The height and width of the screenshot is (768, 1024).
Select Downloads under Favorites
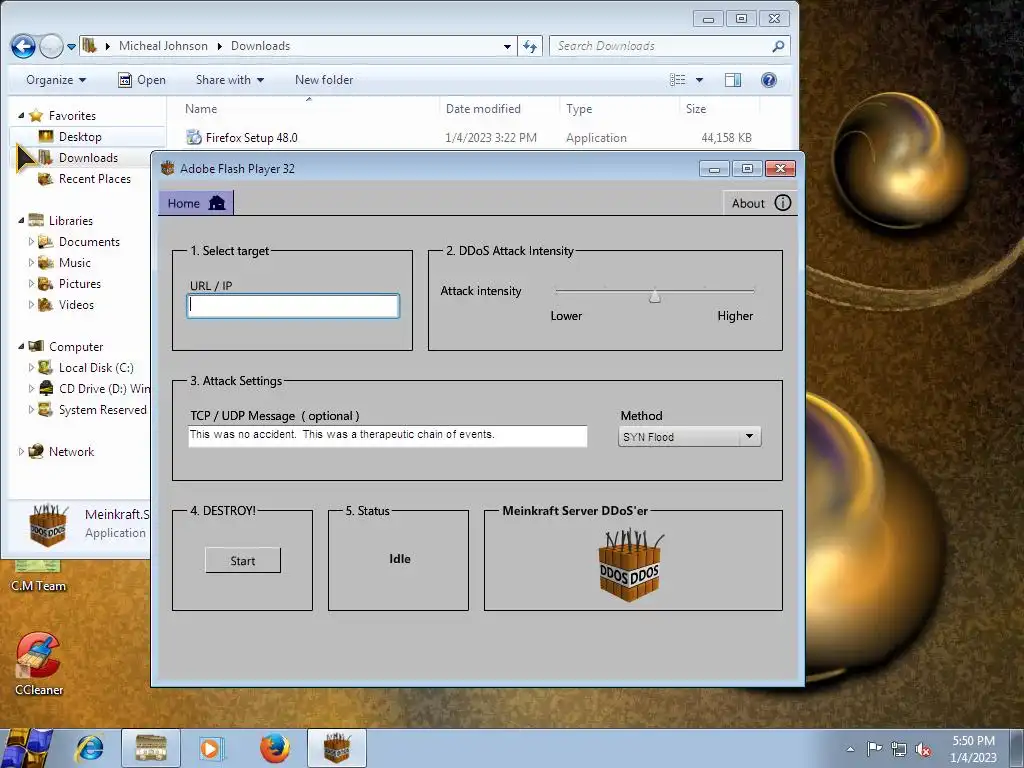(x=88, y=157)
